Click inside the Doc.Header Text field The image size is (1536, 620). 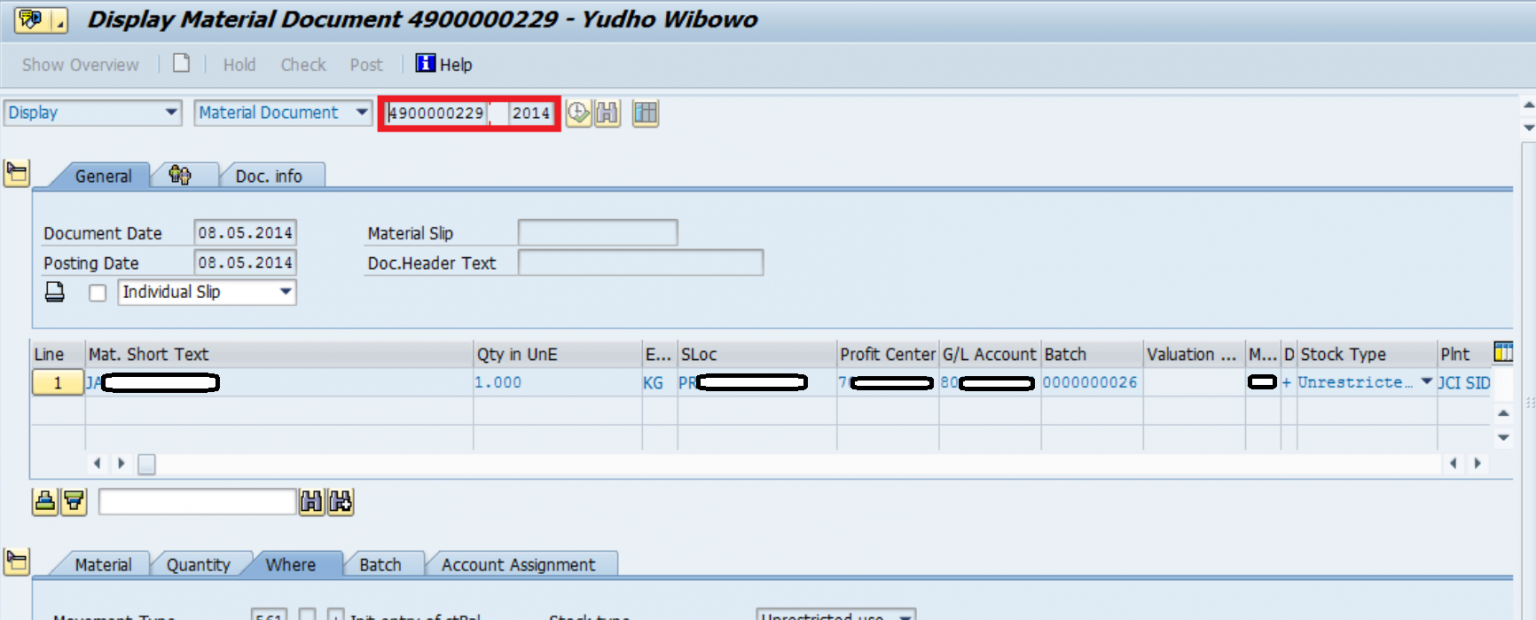pyautogui.click(x=640, y=263)
